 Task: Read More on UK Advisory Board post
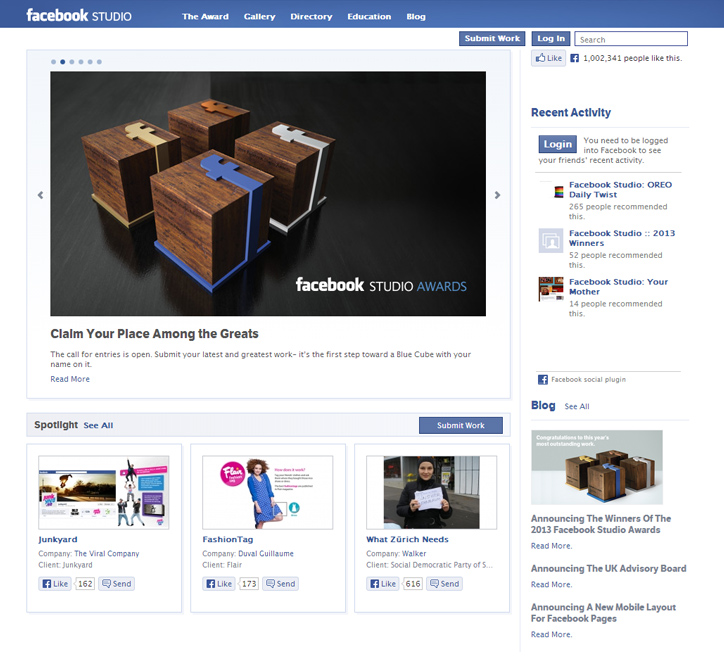[551, 585]
